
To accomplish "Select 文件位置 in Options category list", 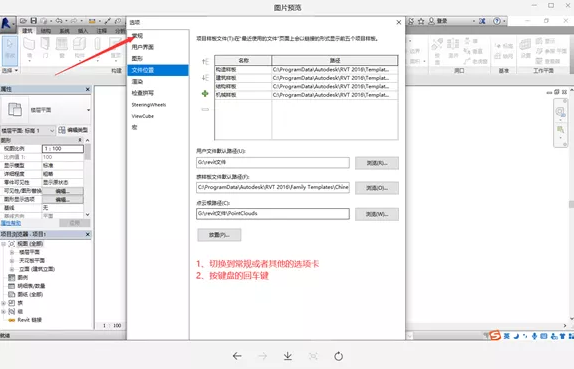I will click(158, 70).
